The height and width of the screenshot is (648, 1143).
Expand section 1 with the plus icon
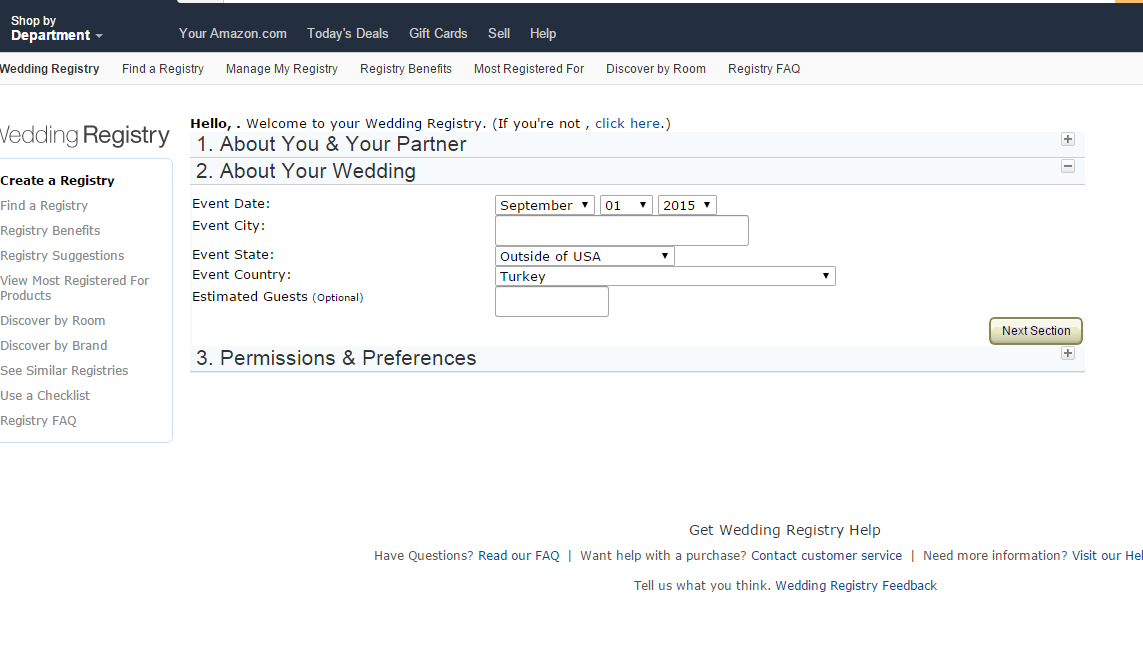tap(1067, 139)
